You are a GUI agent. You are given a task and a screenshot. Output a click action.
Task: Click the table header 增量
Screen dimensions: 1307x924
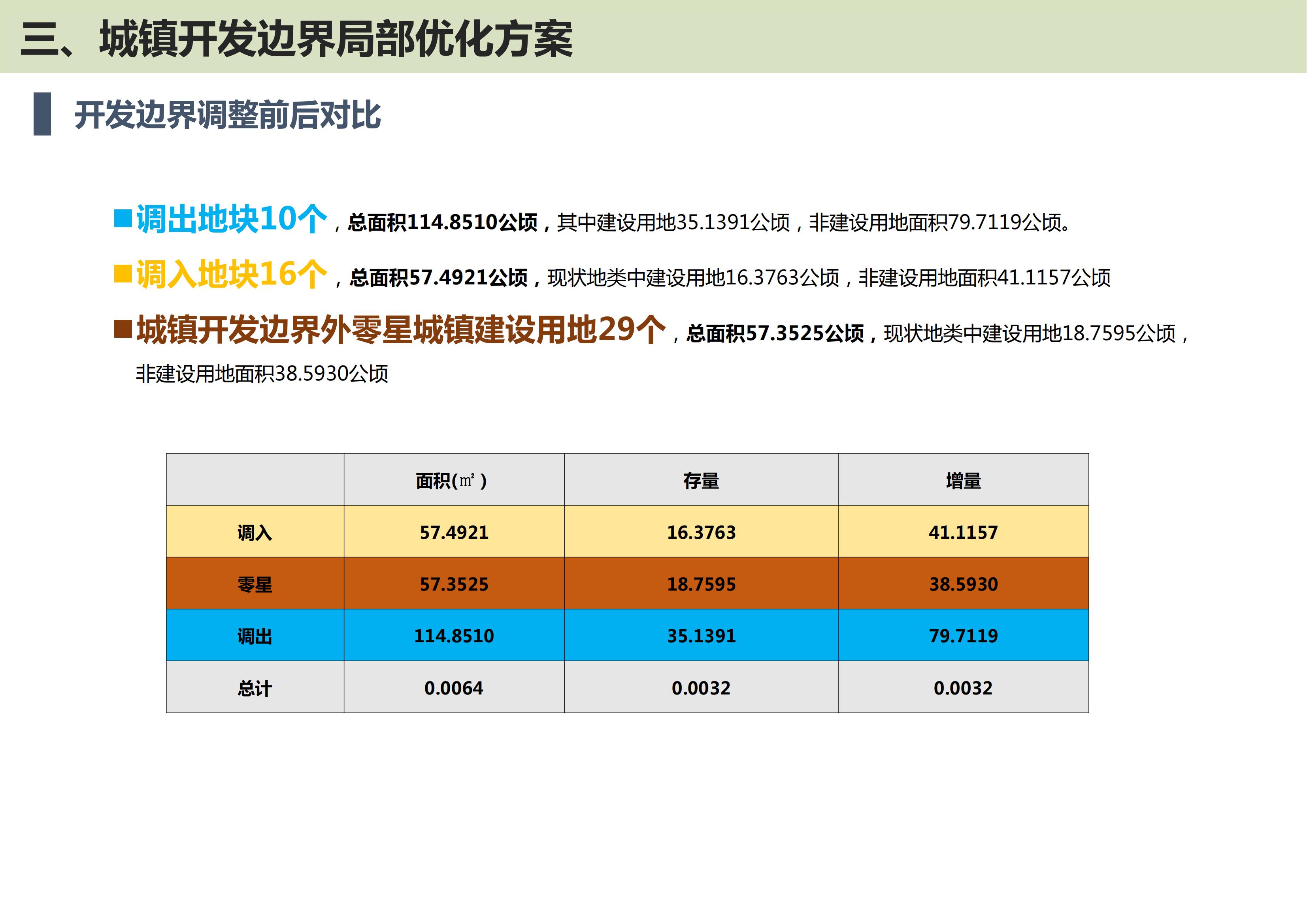(963, 481)
